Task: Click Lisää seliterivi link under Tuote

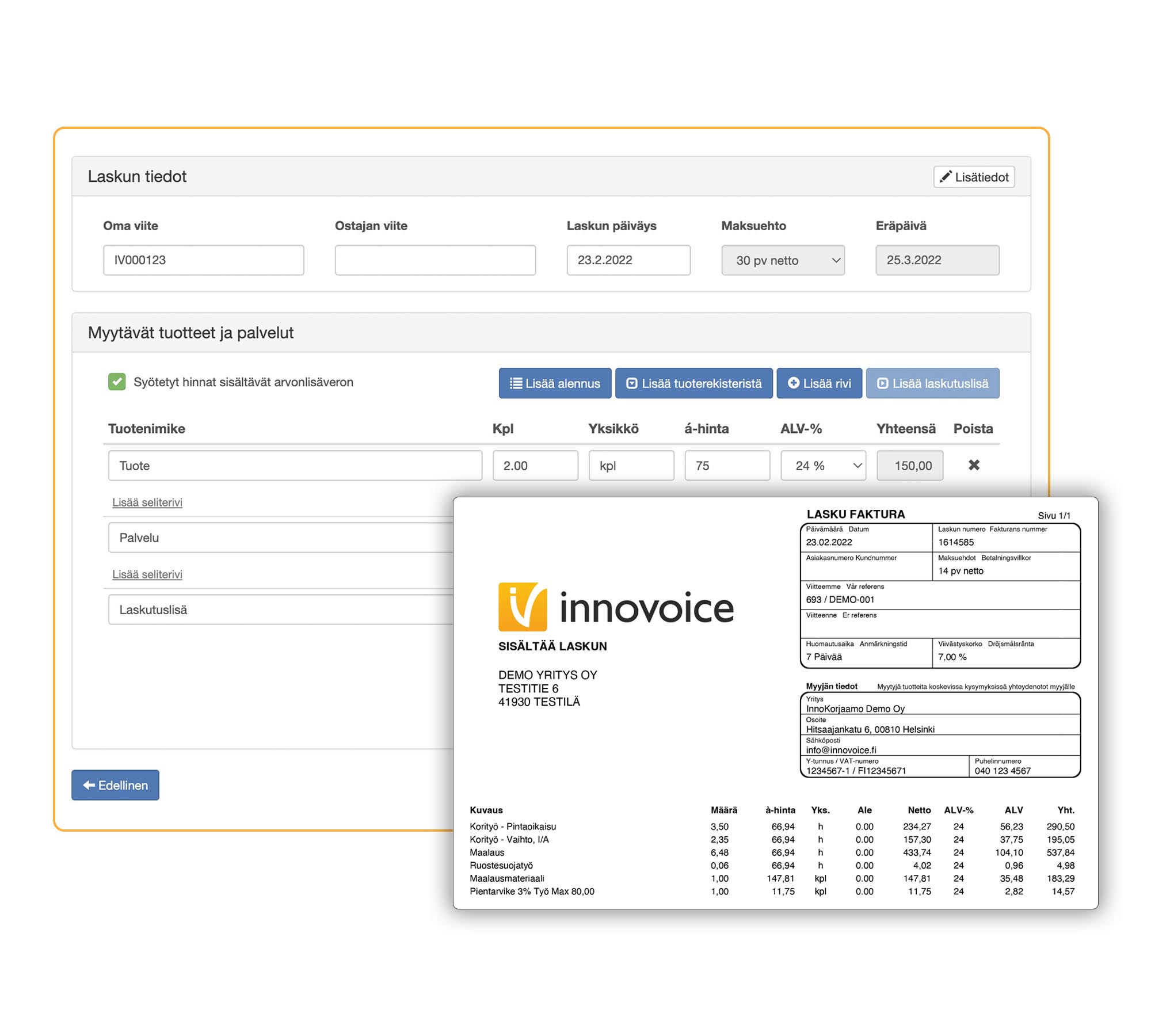Action: [x=147, y=502]
